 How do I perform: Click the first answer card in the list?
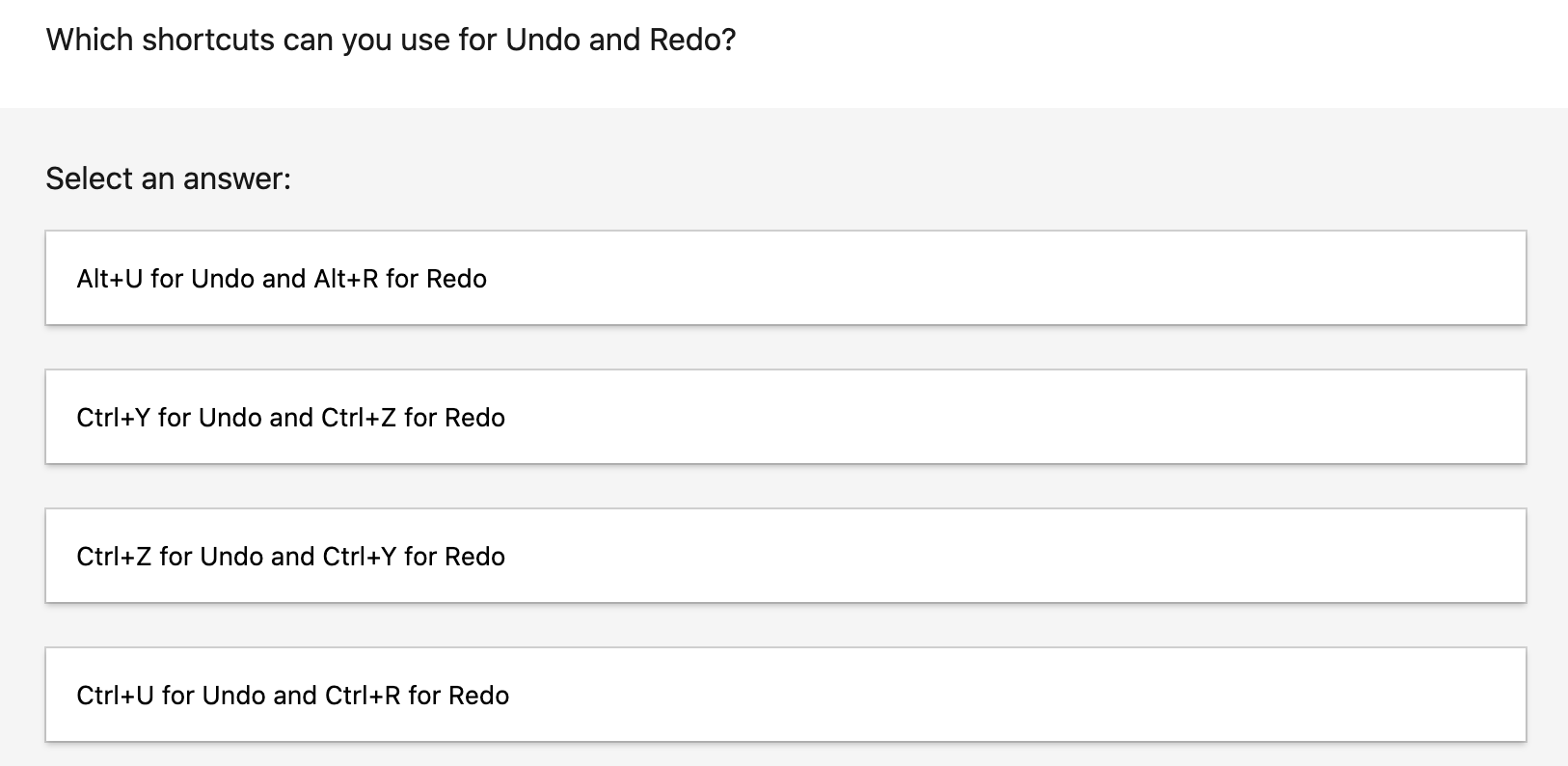point(785,278)
